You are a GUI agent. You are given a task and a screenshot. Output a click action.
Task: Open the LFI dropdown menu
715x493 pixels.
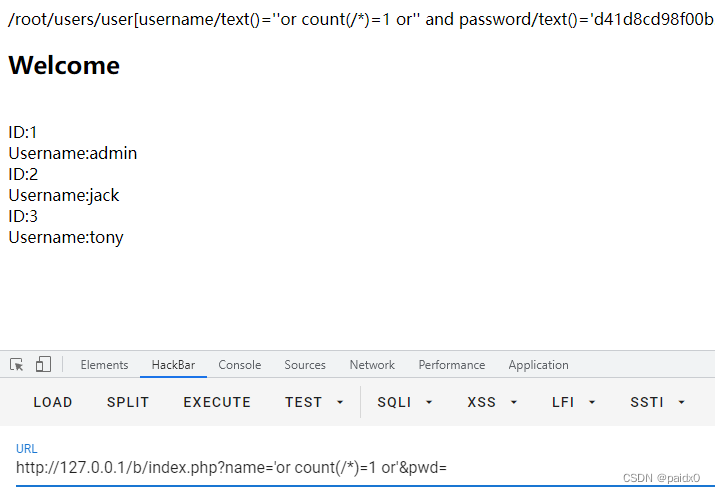574,402
